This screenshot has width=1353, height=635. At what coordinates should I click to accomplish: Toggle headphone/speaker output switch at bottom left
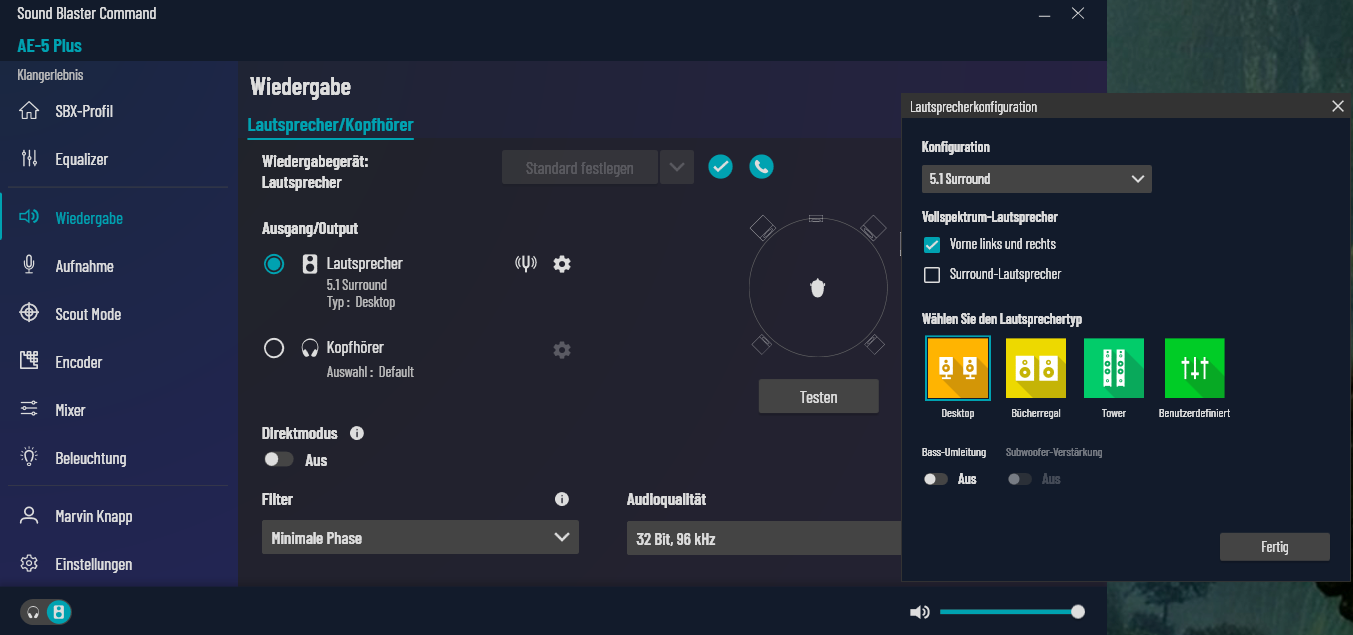[46, 612]
